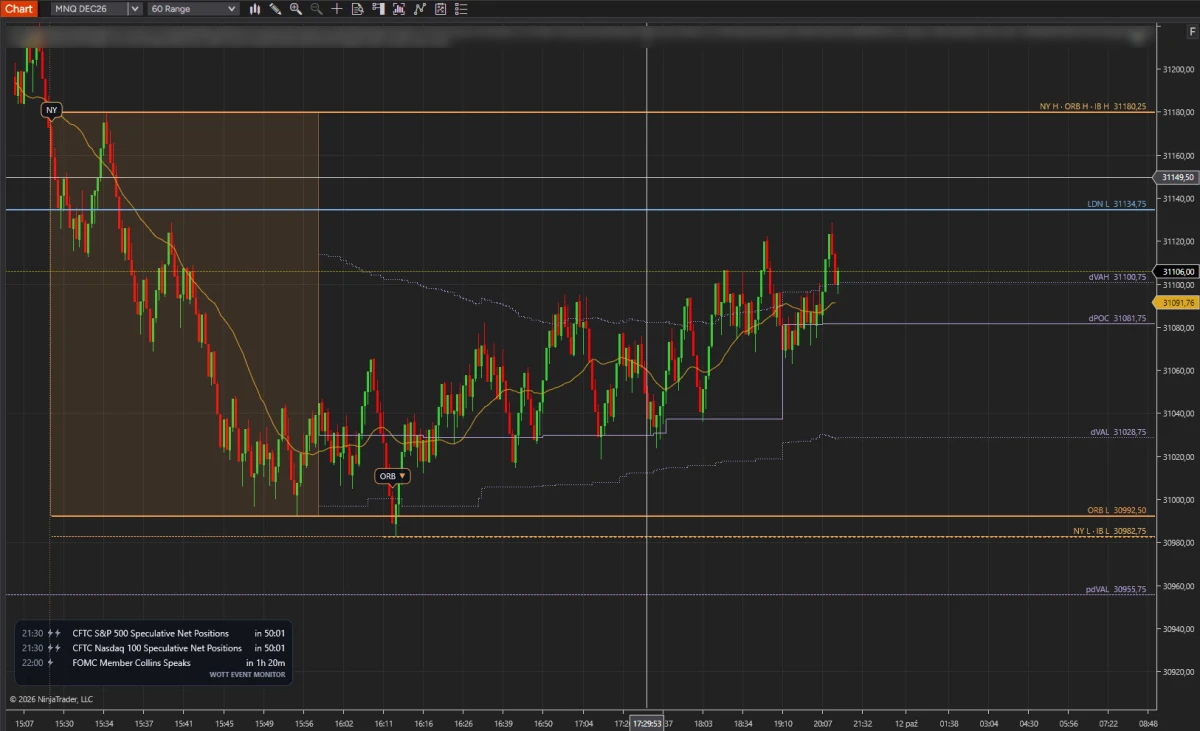Open the Chart Trader toolbar icon
This screenshot has height=731, width=1200.
pyautogui.click(x=378, y=9)
